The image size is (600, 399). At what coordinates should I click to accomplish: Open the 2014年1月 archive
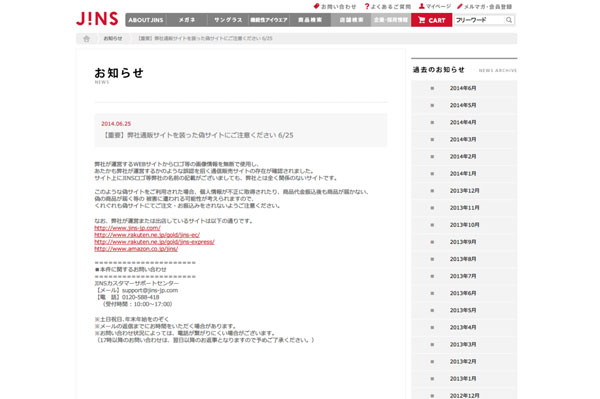pos(464,174)
